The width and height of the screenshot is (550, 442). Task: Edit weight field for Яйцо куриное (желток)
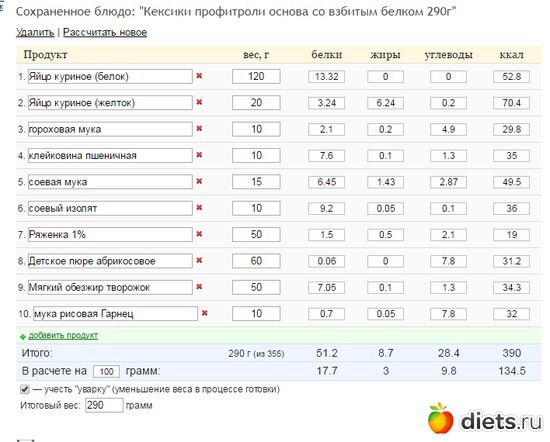point(256,103)
